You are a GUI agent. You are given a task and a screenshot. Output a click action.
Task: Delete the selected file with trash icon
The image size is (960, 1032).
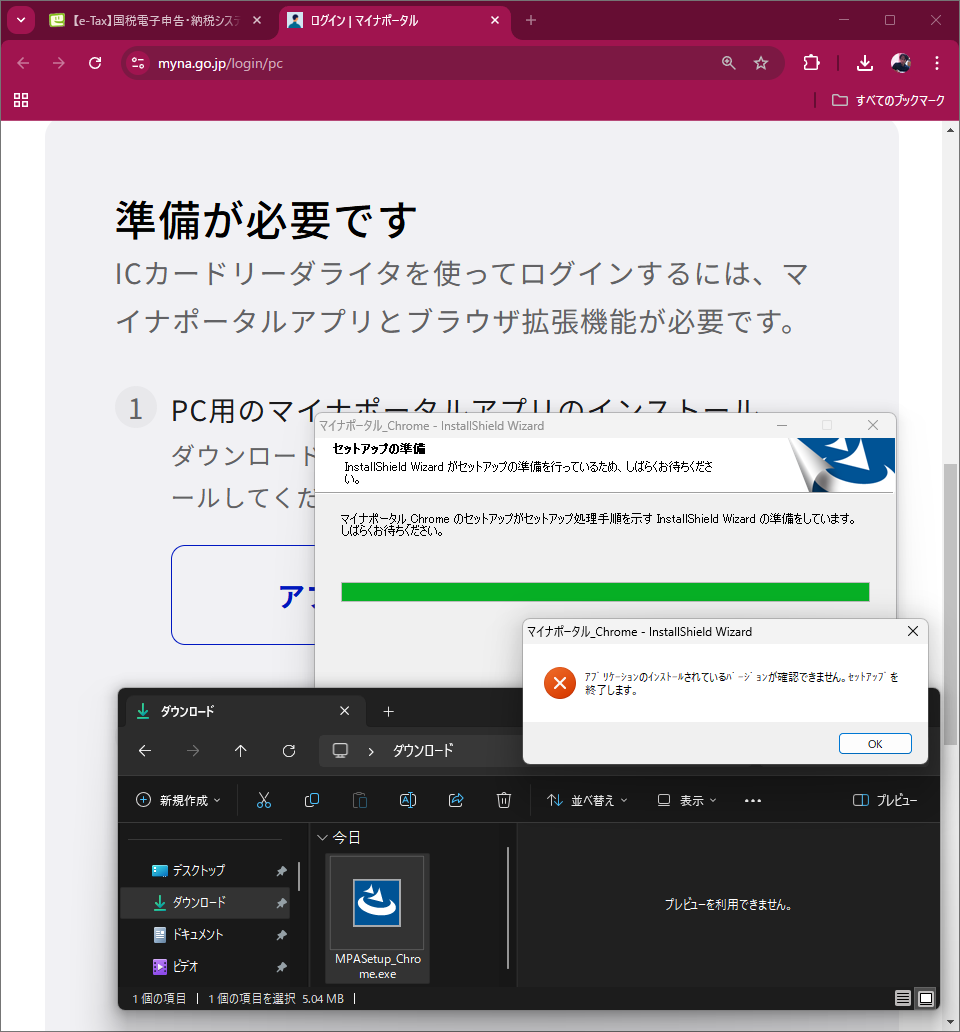pos(504,800)
